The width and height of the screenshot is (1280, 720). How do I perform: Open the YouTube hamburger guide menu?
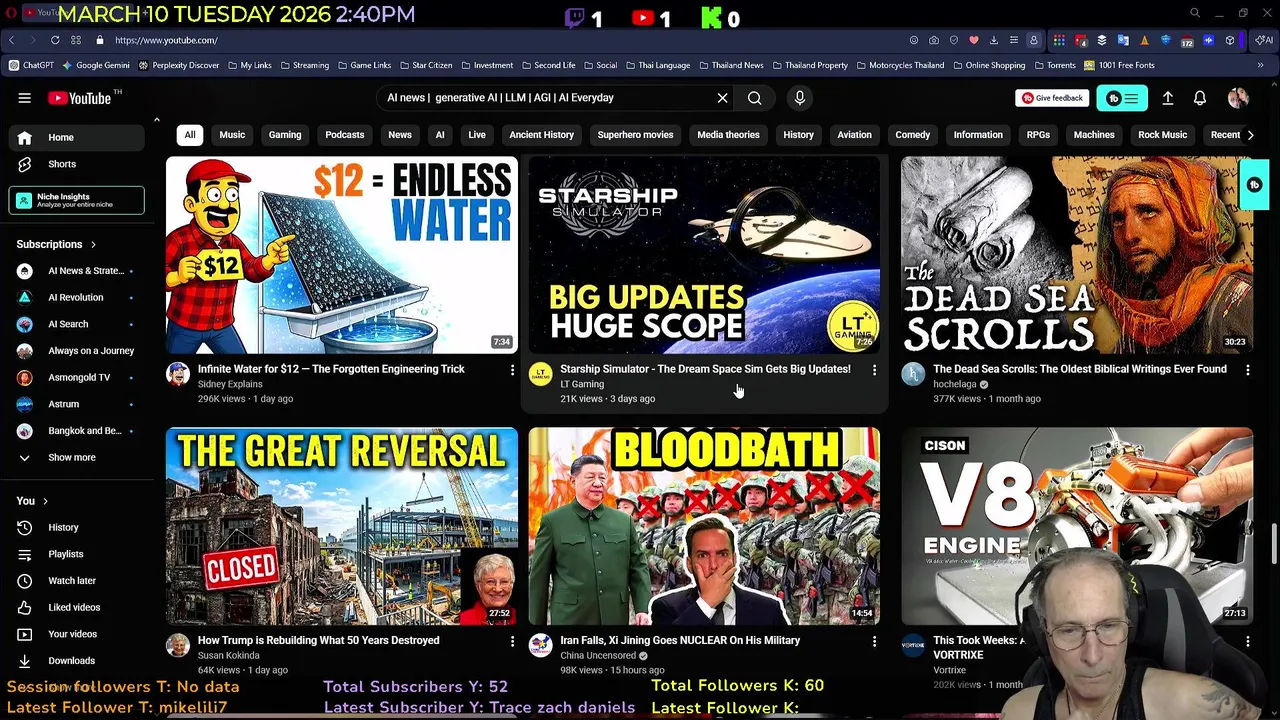(x=24, y=98)
